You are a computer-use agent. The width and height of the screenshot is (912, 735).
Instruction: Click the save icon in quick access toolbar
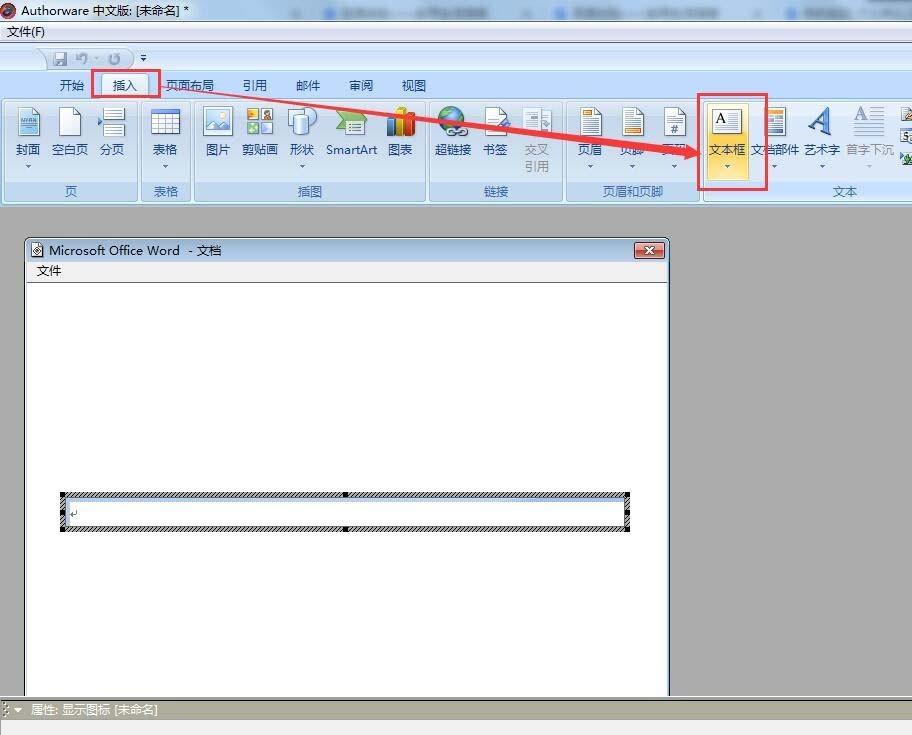tap(60, 59)
